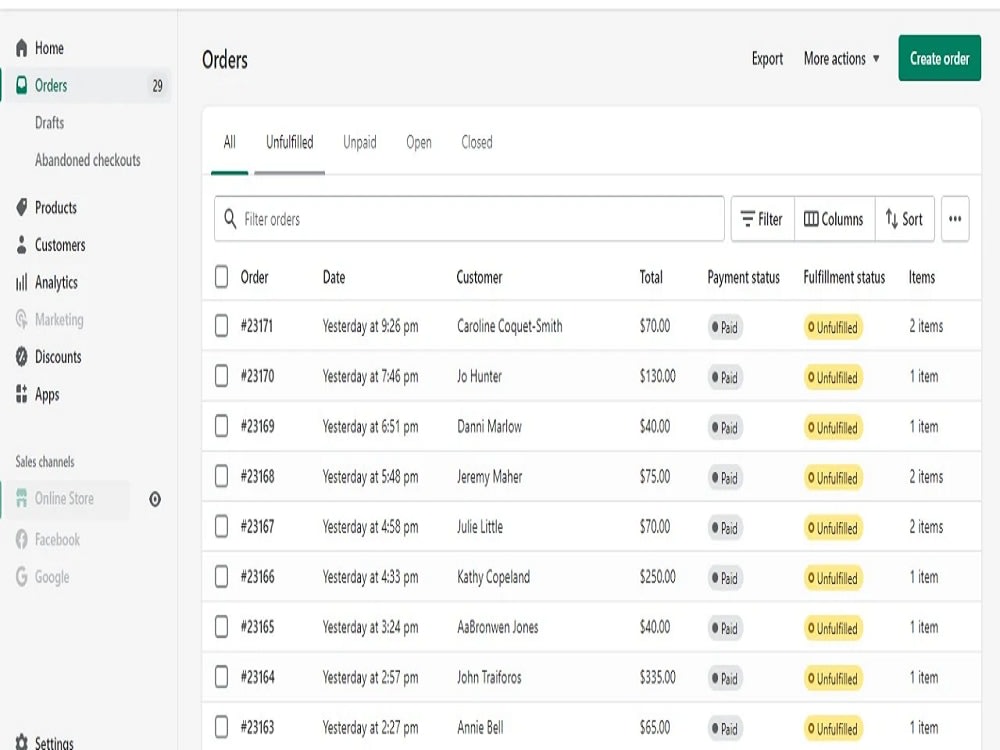Viewport: 1000px width, 750px height.
Task: Switch to the Unfulfilled tab
Action: click(x=290, y=142)
